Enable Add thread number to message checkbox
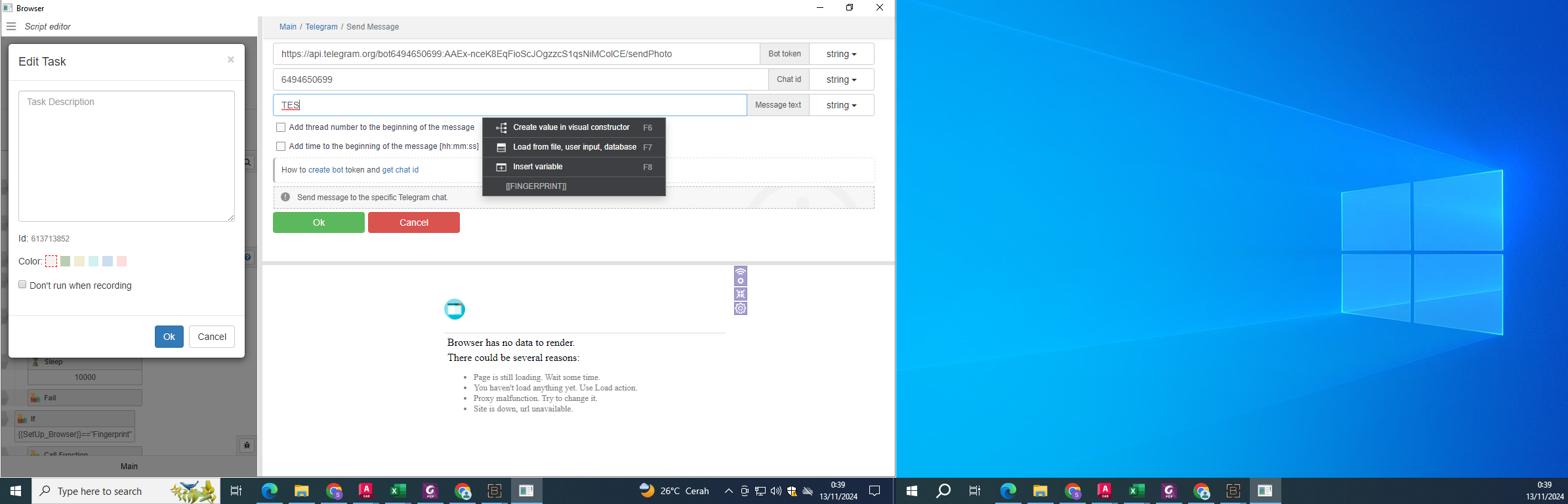Image resolution: width=1568 pixels, height=504 pixels. click(x=281, y=127)
